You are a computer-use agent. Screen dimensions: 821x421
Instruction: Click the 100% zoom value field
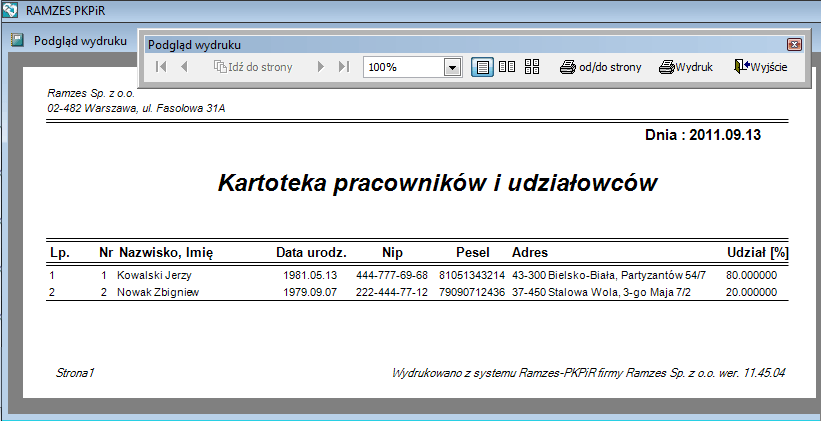[404, 68]
